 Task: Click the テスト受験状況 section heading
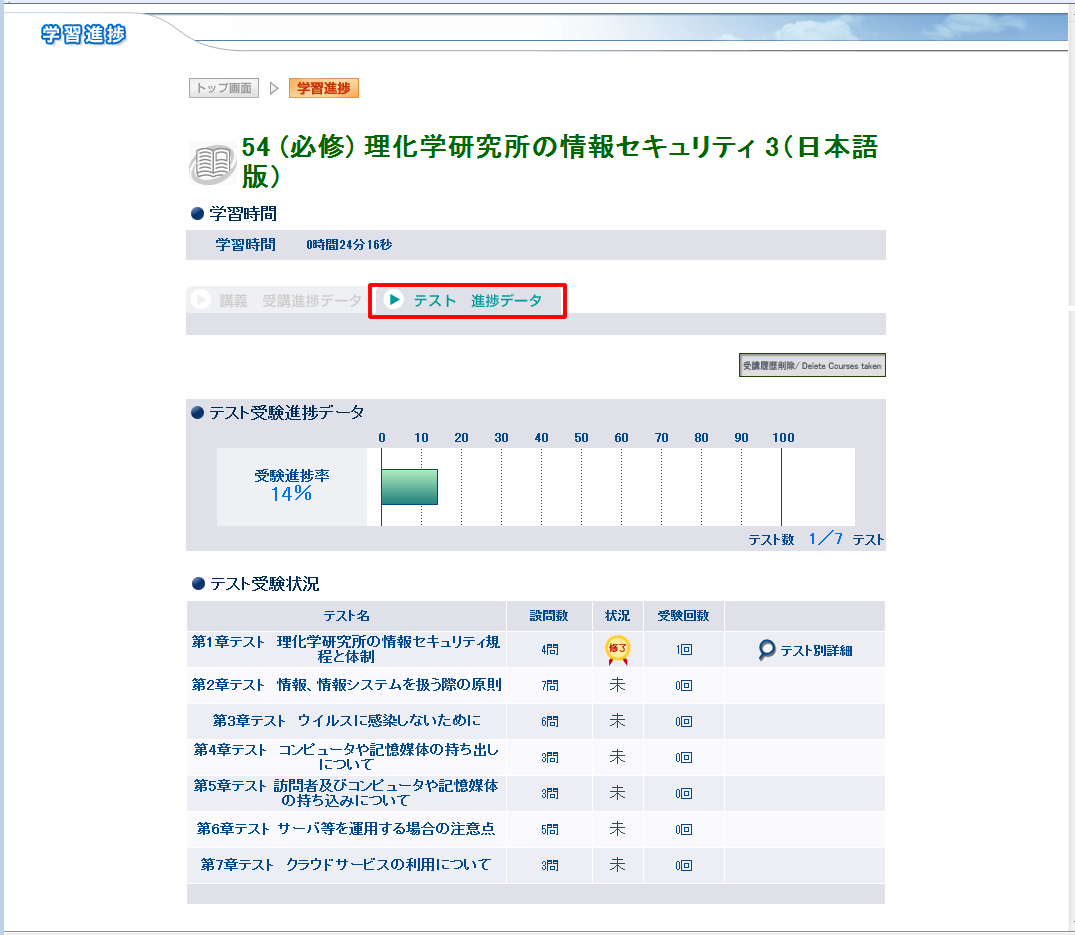[x=264, y=584]
